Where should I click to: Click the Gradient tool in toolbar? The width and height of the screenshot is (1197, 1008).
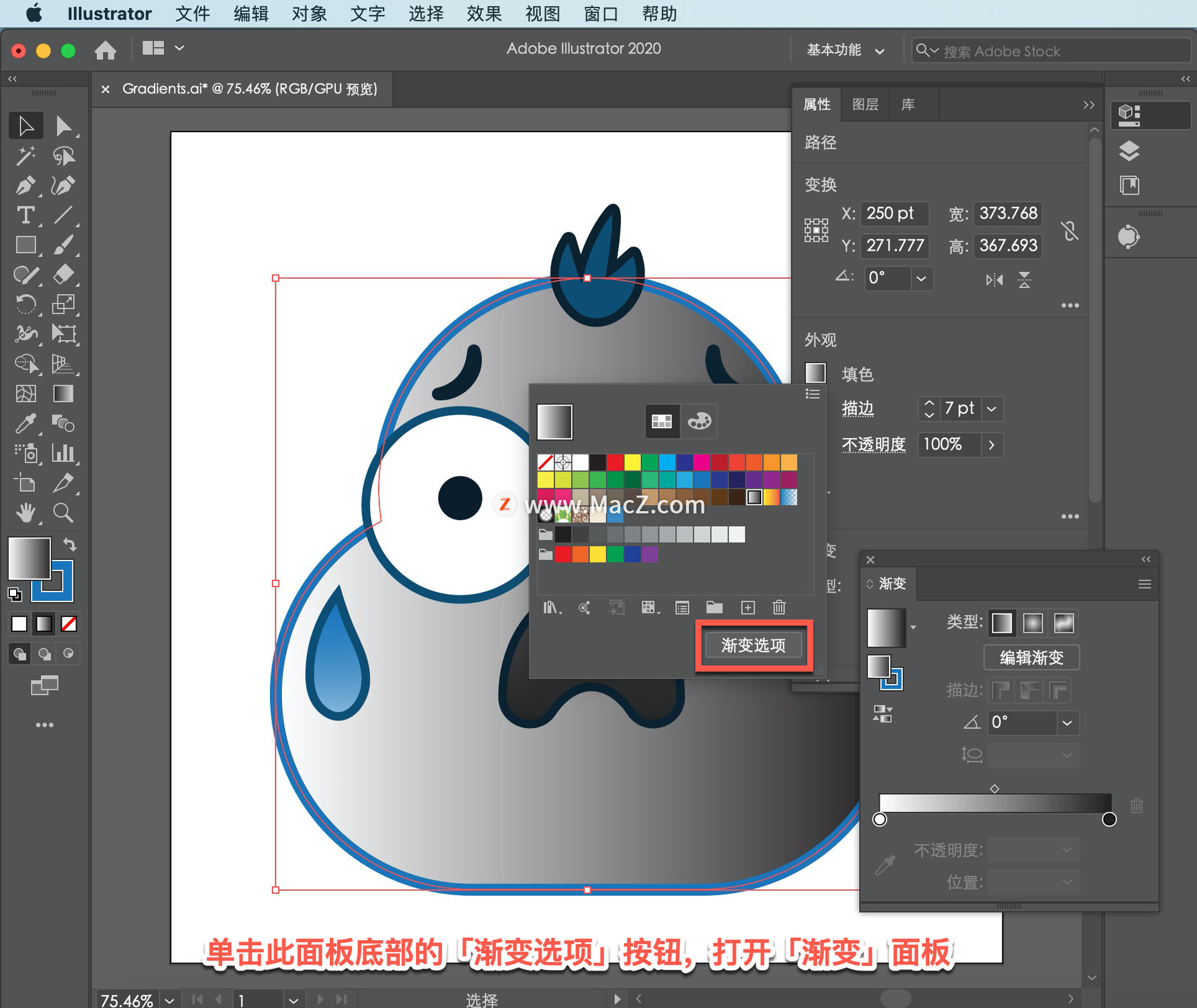pos(63,394)
